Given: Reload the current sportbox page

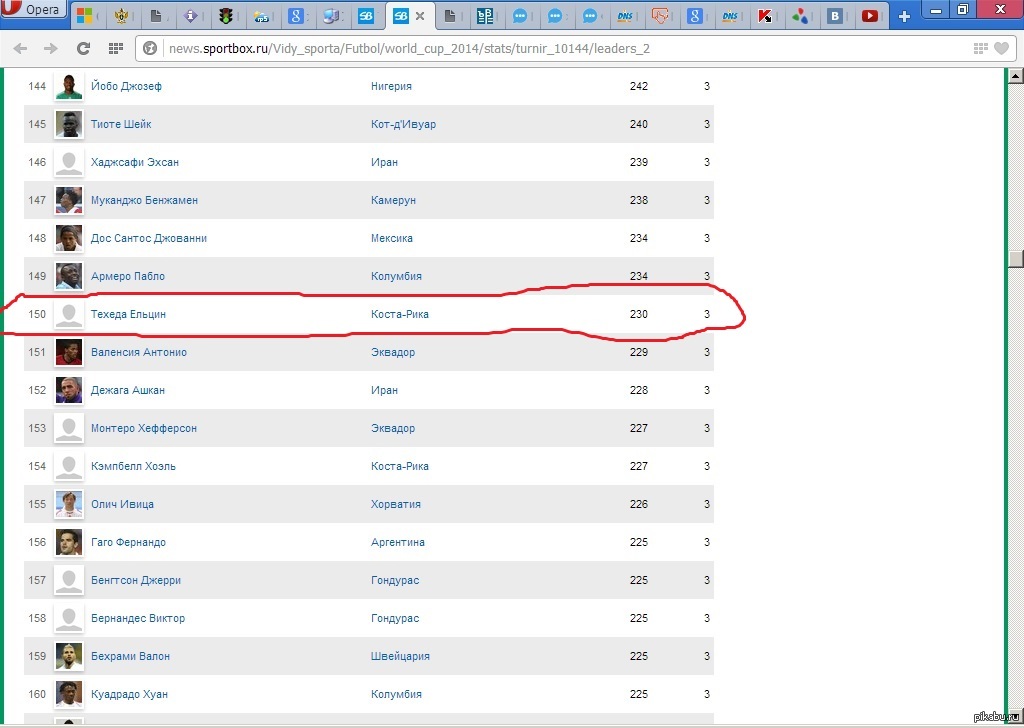Looking at the screenshot, I should click(83, 48).
